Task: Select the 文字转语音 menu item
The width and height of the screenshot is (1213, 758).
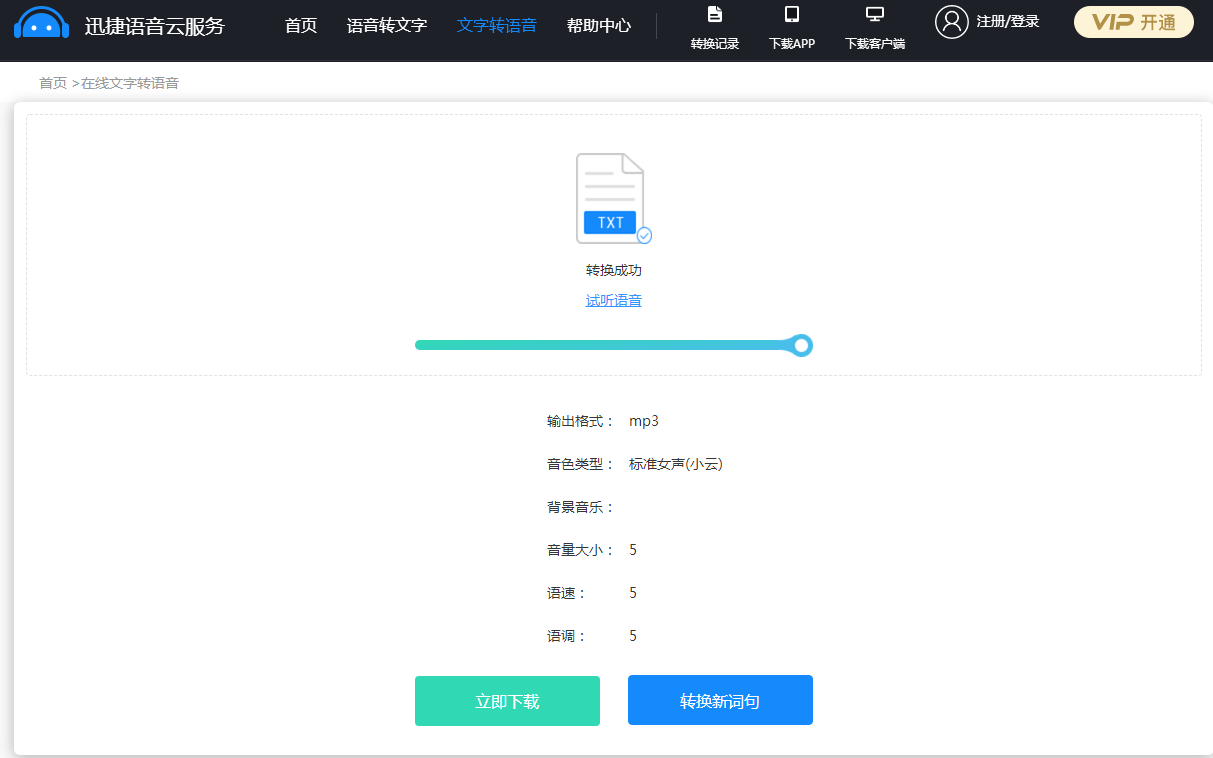Action: pos(497,26)
